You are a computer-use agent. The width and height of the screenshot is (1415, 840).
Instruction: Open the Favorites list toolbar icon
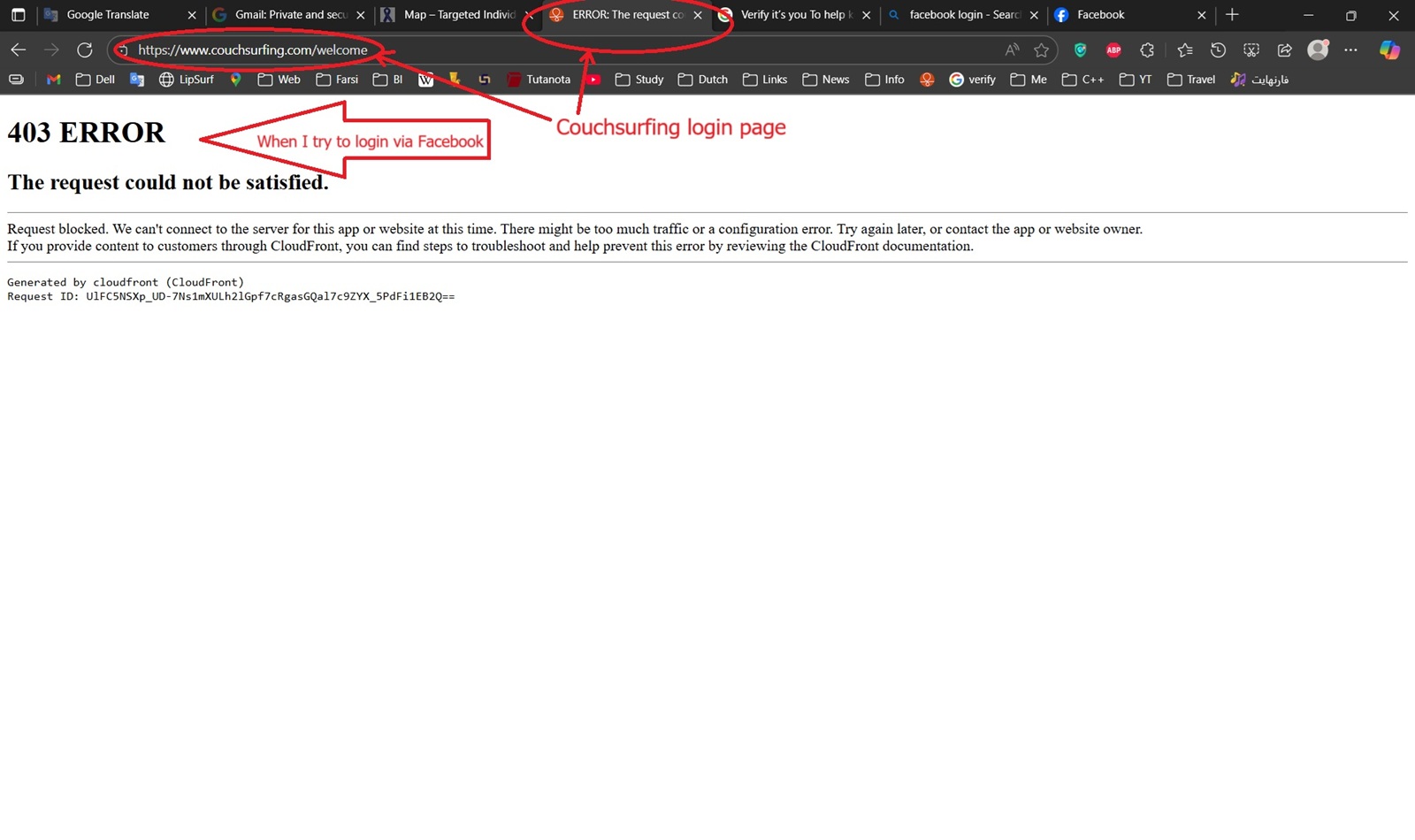click(1185, 50)
